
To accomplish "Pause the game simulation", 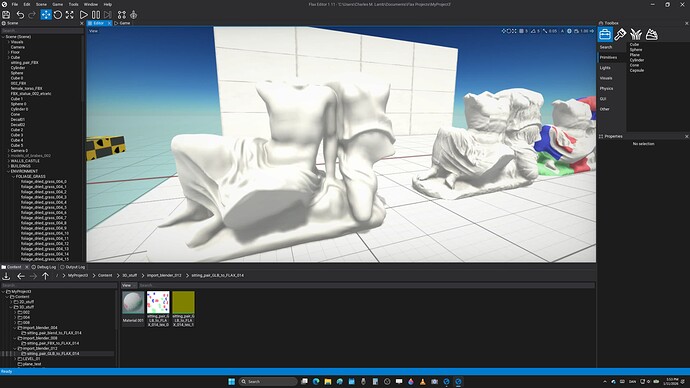I will pos(95,15).
